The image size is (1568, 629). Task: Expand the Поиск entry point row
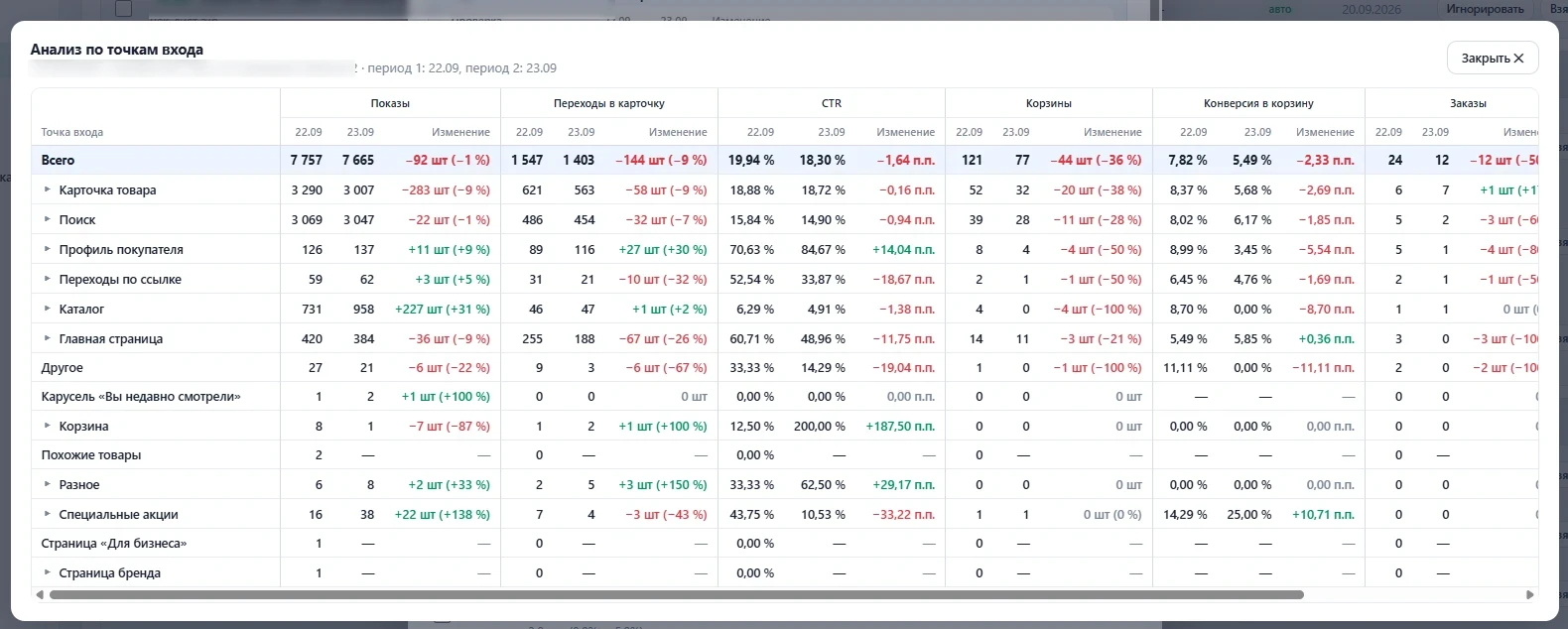click(47, 219)
